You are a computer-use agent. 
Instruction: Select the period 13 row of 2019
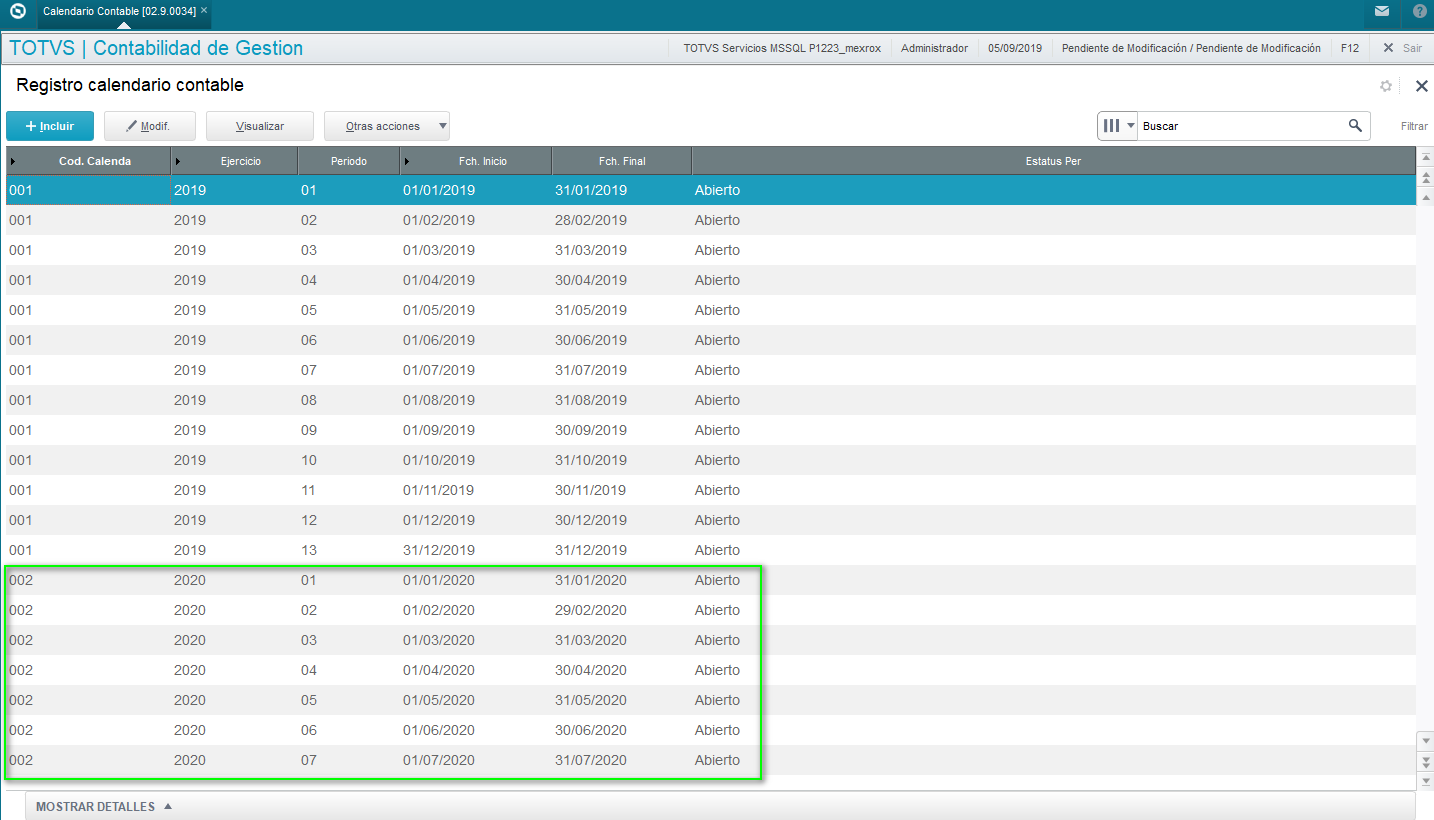pyautogui.click(x=711, y=550)
